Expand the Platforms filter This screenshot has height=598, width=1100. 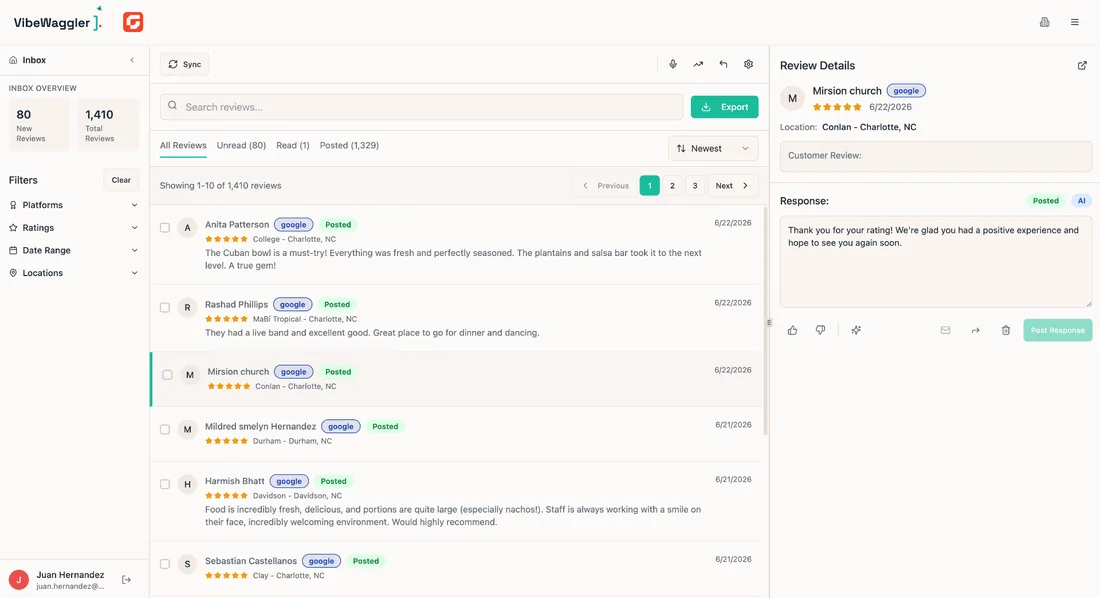tap(74, 205)
